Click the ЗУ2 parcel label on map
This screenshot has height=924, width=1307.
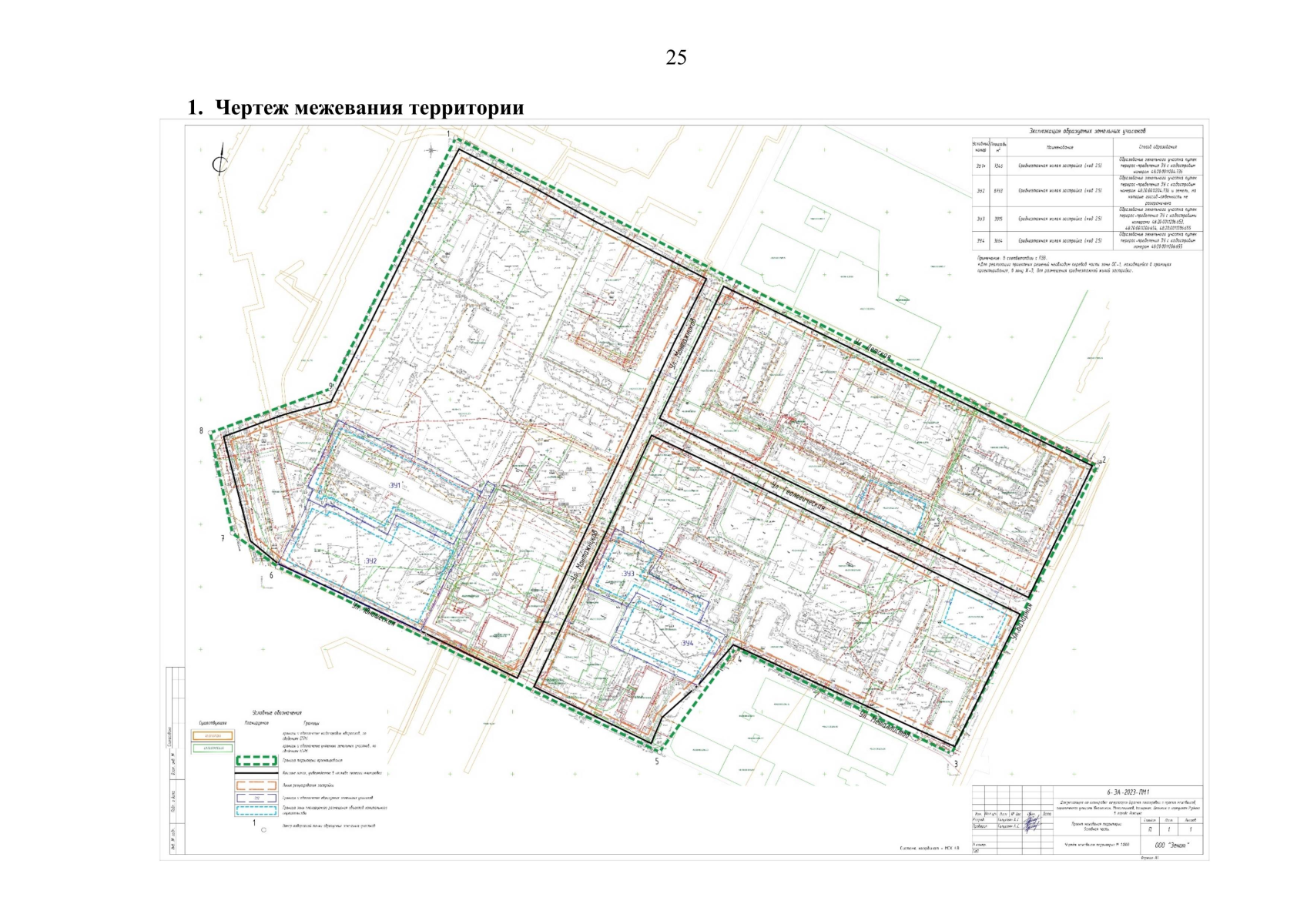click(370, 561)
